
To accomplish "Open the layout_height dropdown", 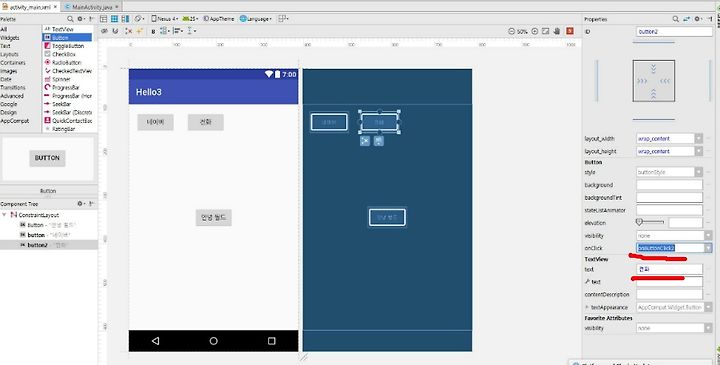I will tap(698, 151).
